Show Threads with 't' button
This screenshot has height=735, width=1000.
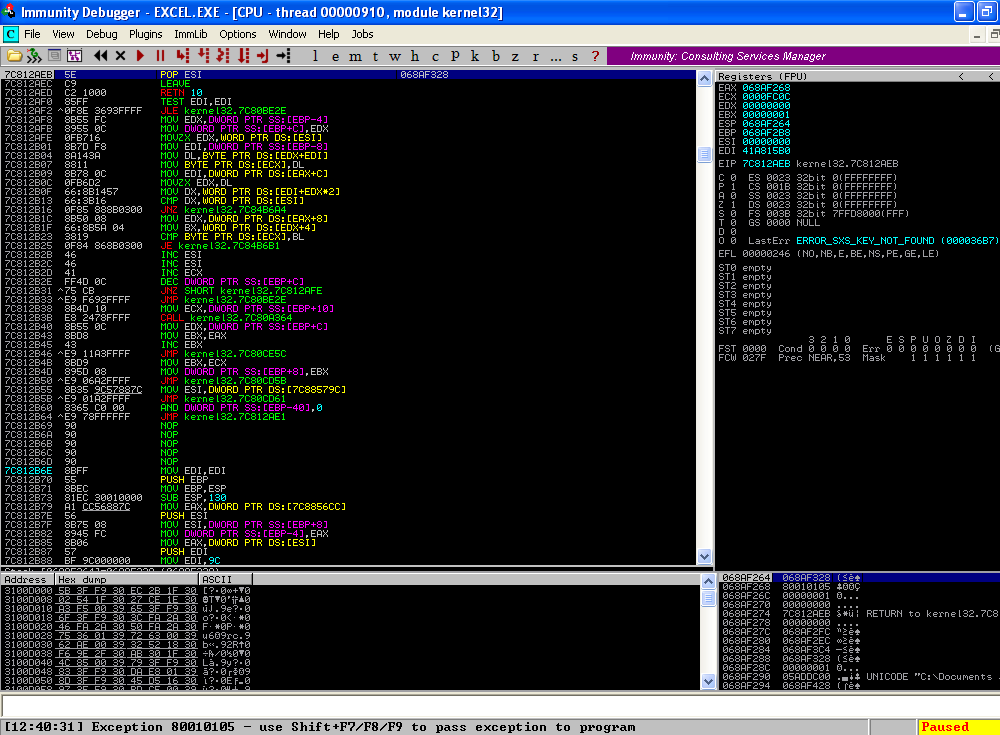tap(375, 56)
